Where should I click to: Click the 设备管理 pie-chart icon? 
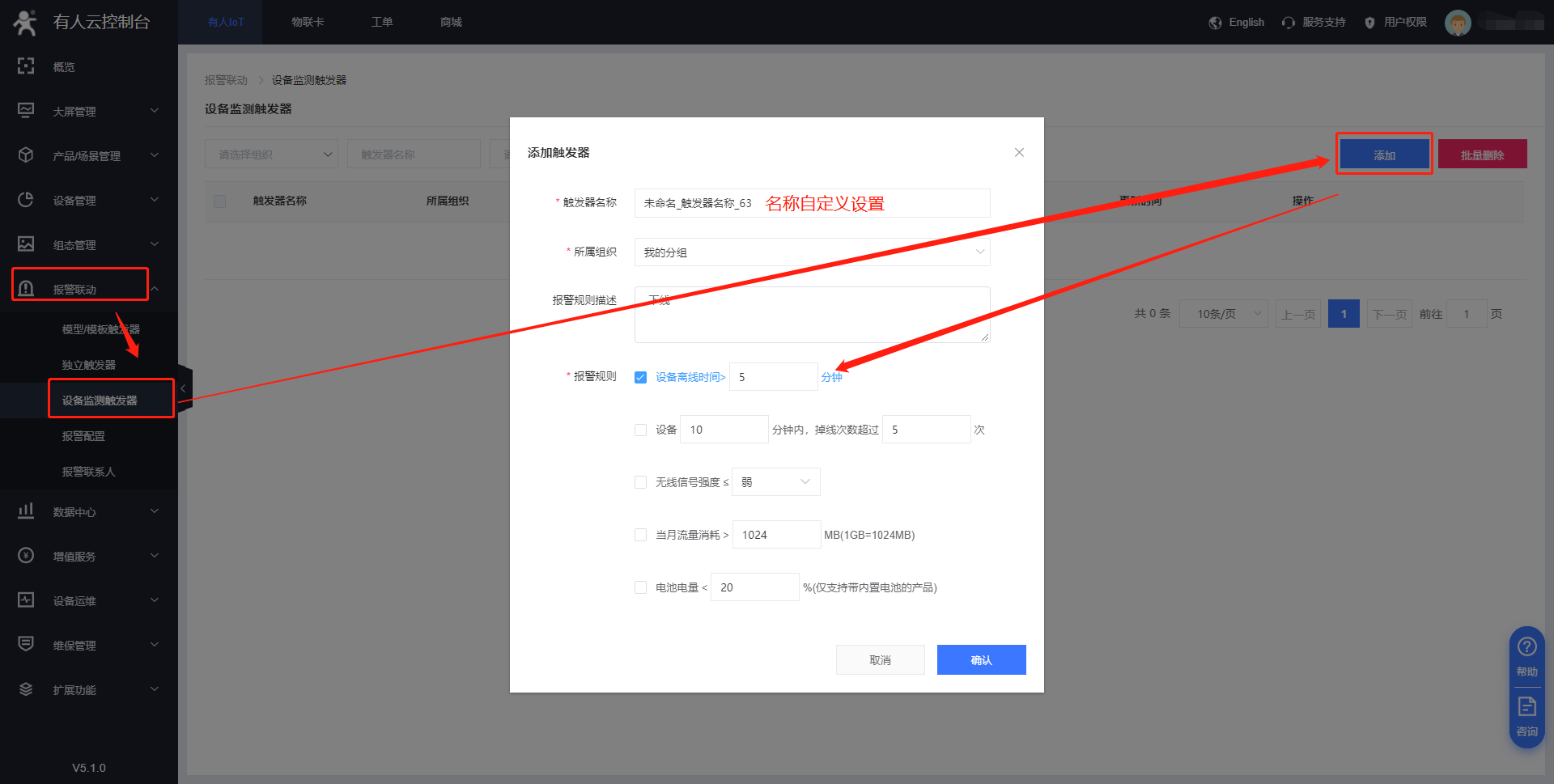26,200
